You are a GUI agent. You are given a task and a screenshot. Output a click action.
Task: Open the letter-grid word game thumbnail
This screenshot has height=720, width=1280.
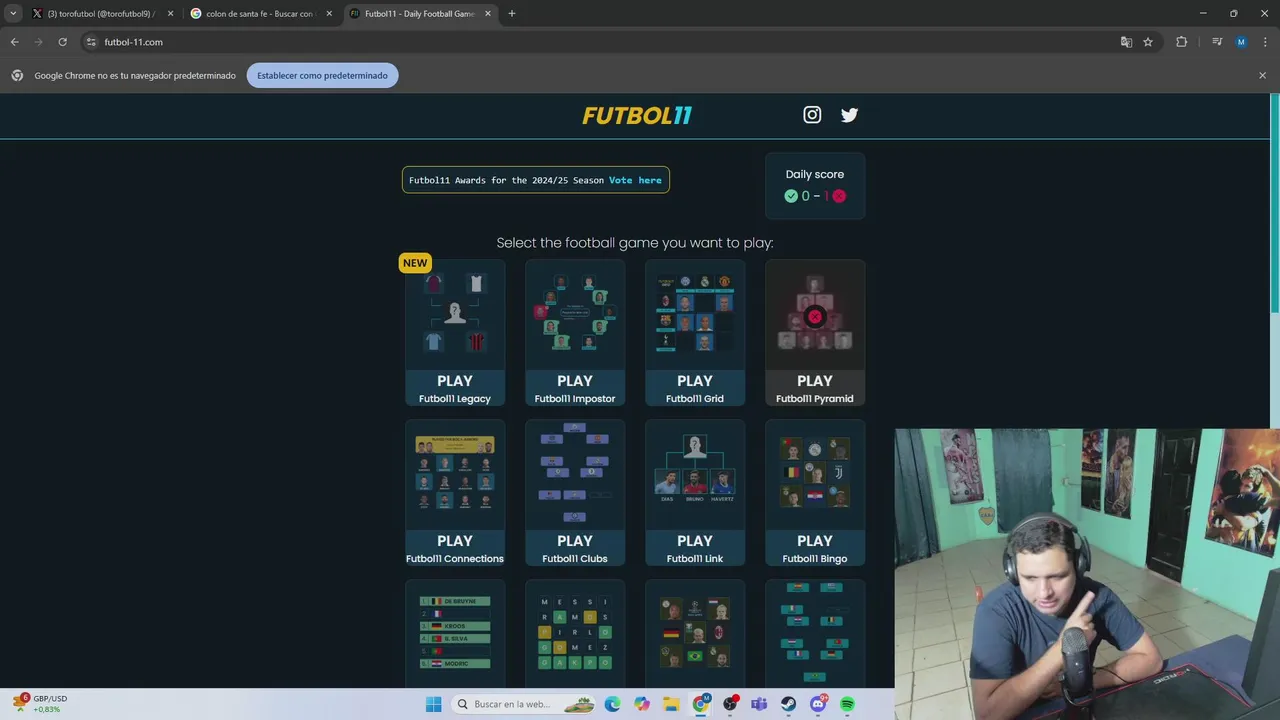point(575,633)
